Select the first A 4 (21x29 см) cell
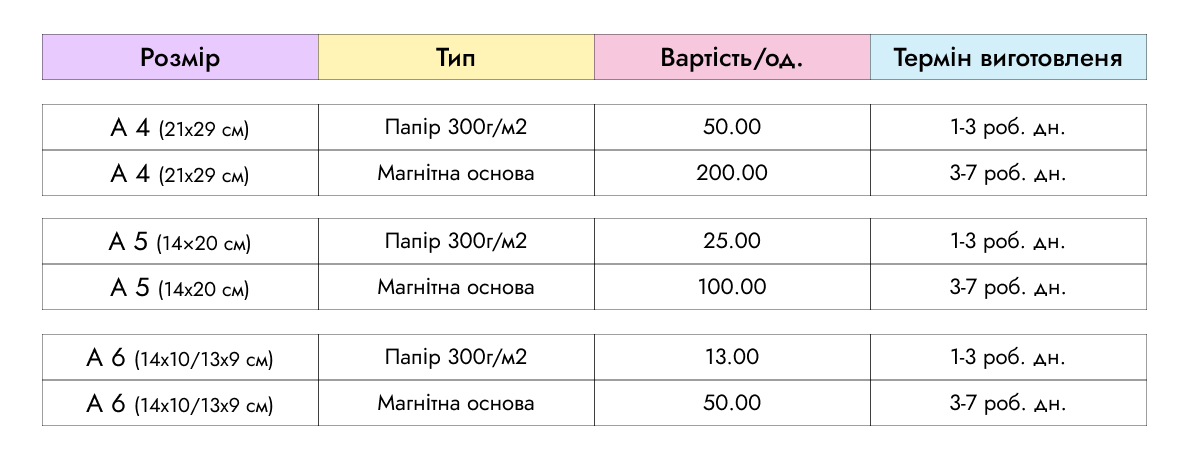 coord(180,128)
